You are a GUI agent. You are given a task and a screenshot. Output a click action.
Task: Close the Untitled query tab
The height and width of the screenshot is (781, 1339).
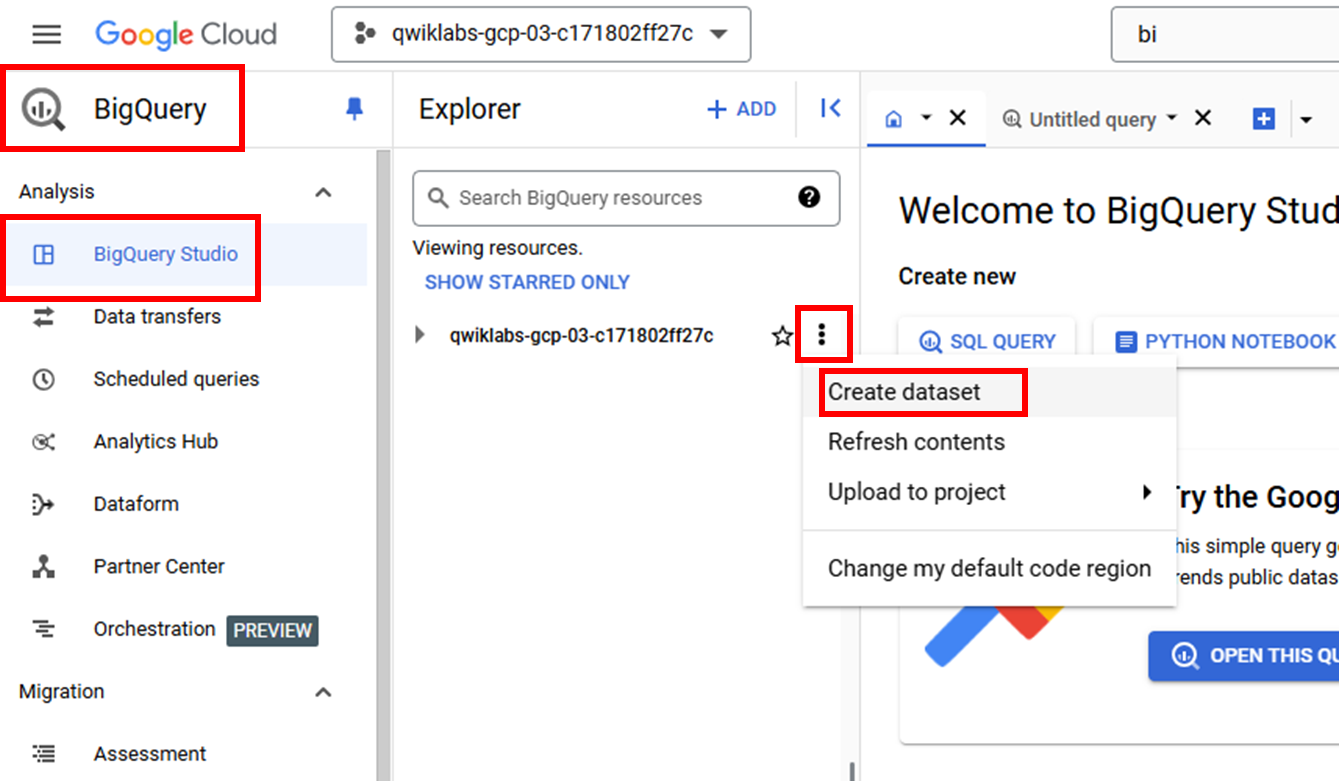[1203, 118]
